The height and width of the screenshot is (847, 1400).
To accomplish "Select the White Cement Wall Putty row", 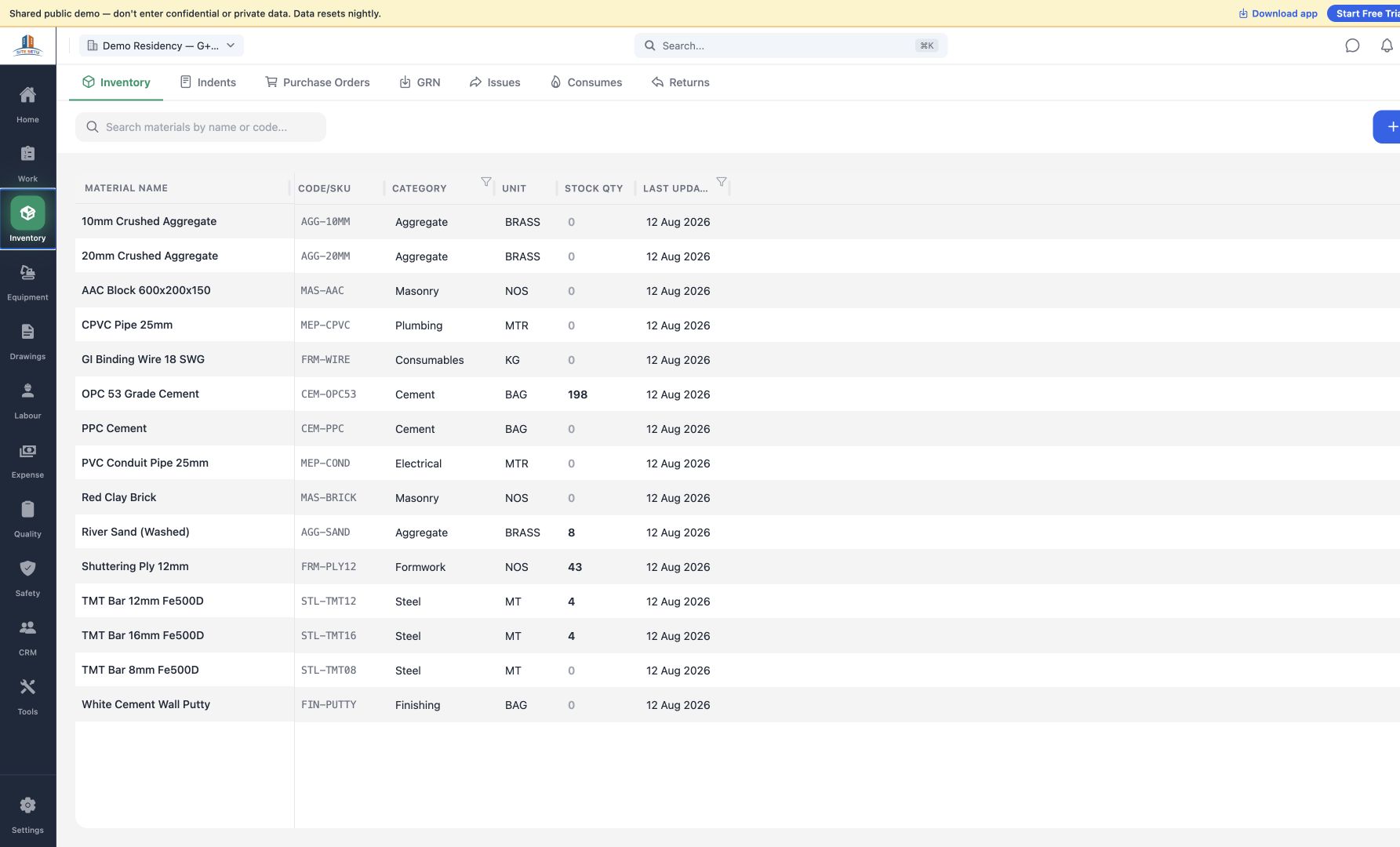I will pos(737,705).
